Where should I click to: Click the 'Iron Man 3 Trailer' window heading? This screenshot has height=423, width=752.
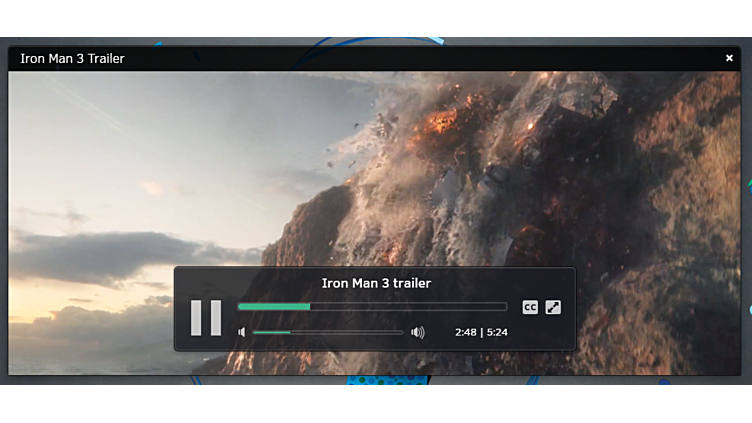point(72,59)
